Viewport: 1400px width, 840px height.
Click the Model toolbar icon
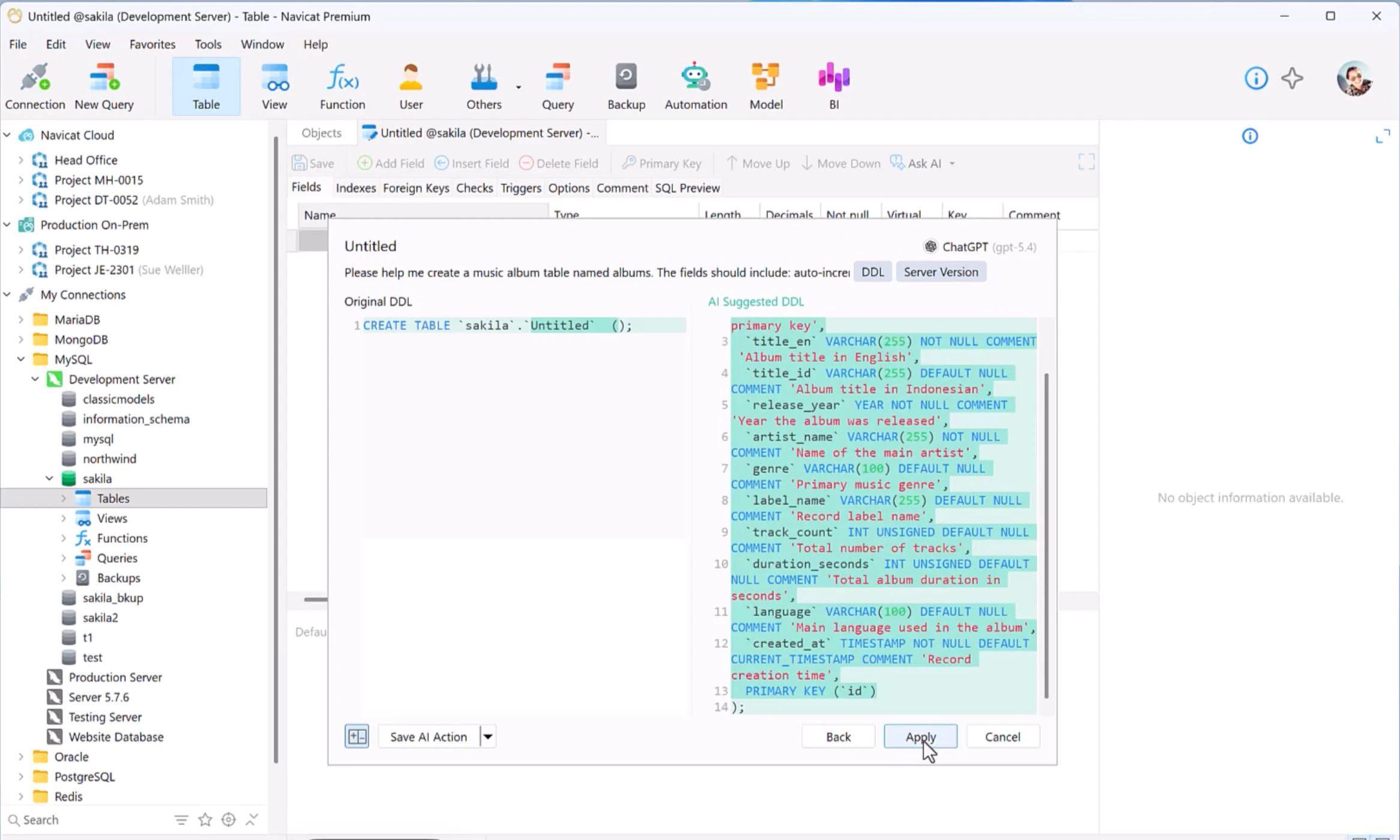766,86
